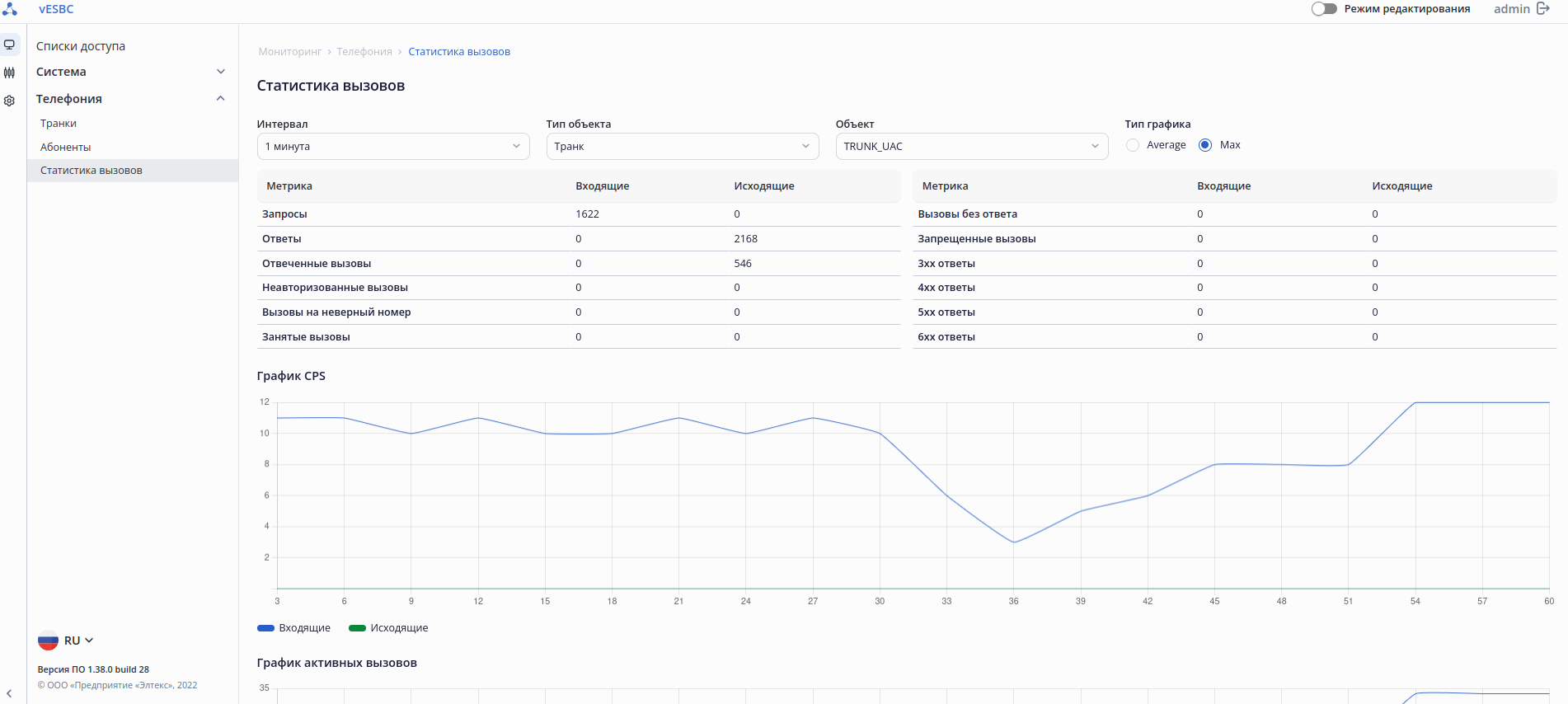Enable the Режим редактирования switch
The width and height of the screenshot is (1568, 704).
point(1324,9)
